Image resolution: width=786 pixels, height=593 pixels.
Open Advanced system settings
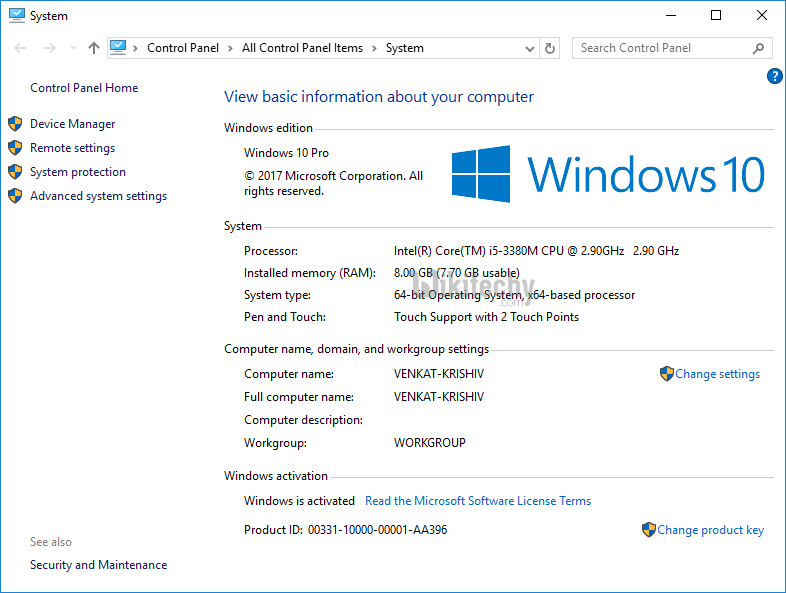pos(98,196)
